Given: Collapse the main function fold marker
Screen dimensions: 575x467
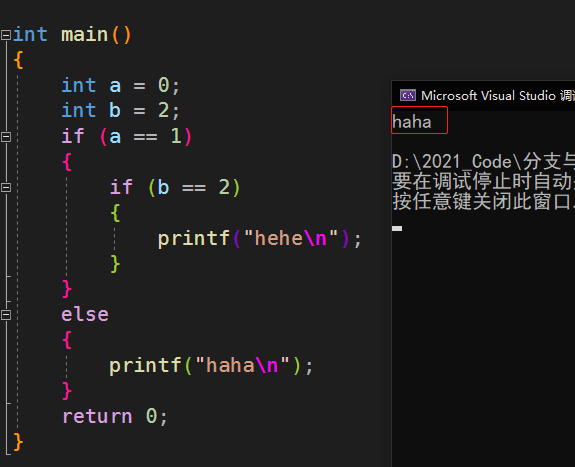Looking at the screenshot, I should (6, 35).
